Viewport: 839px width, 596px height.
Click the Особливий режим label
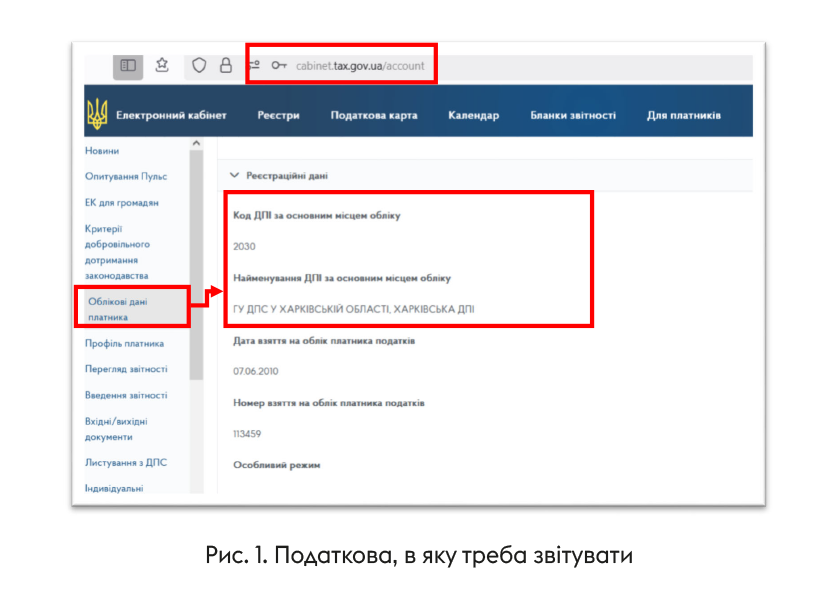click(277, 465)
